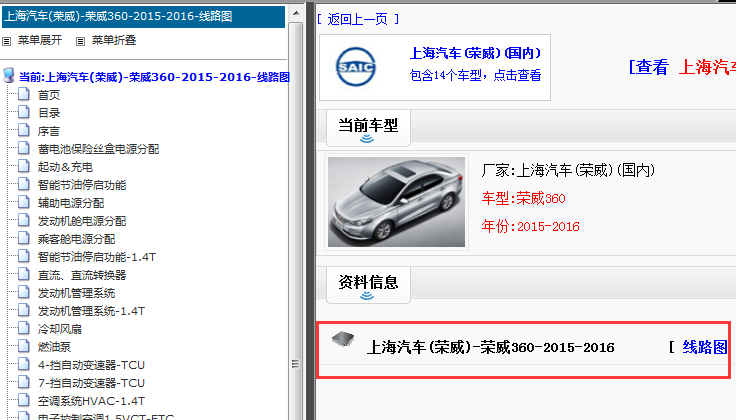Viewport: 736px width, 420px height.
Task: Open 发动机管理系统 diagram
Action: click(77, 293)
